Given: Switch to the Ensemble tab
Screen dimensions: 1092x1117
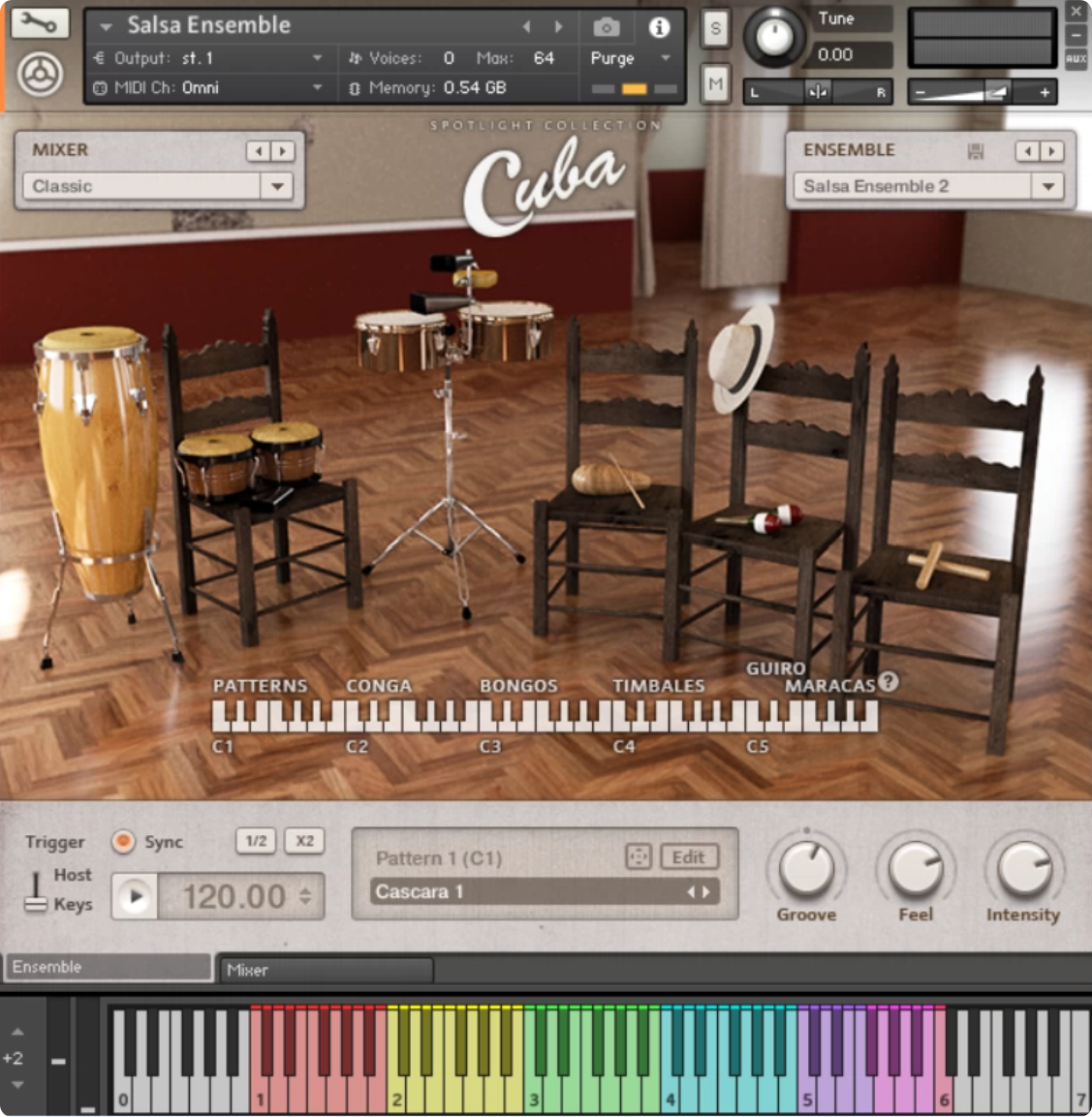Looking at the screenshot, I should pyautogui.click(x=109, y=968).
